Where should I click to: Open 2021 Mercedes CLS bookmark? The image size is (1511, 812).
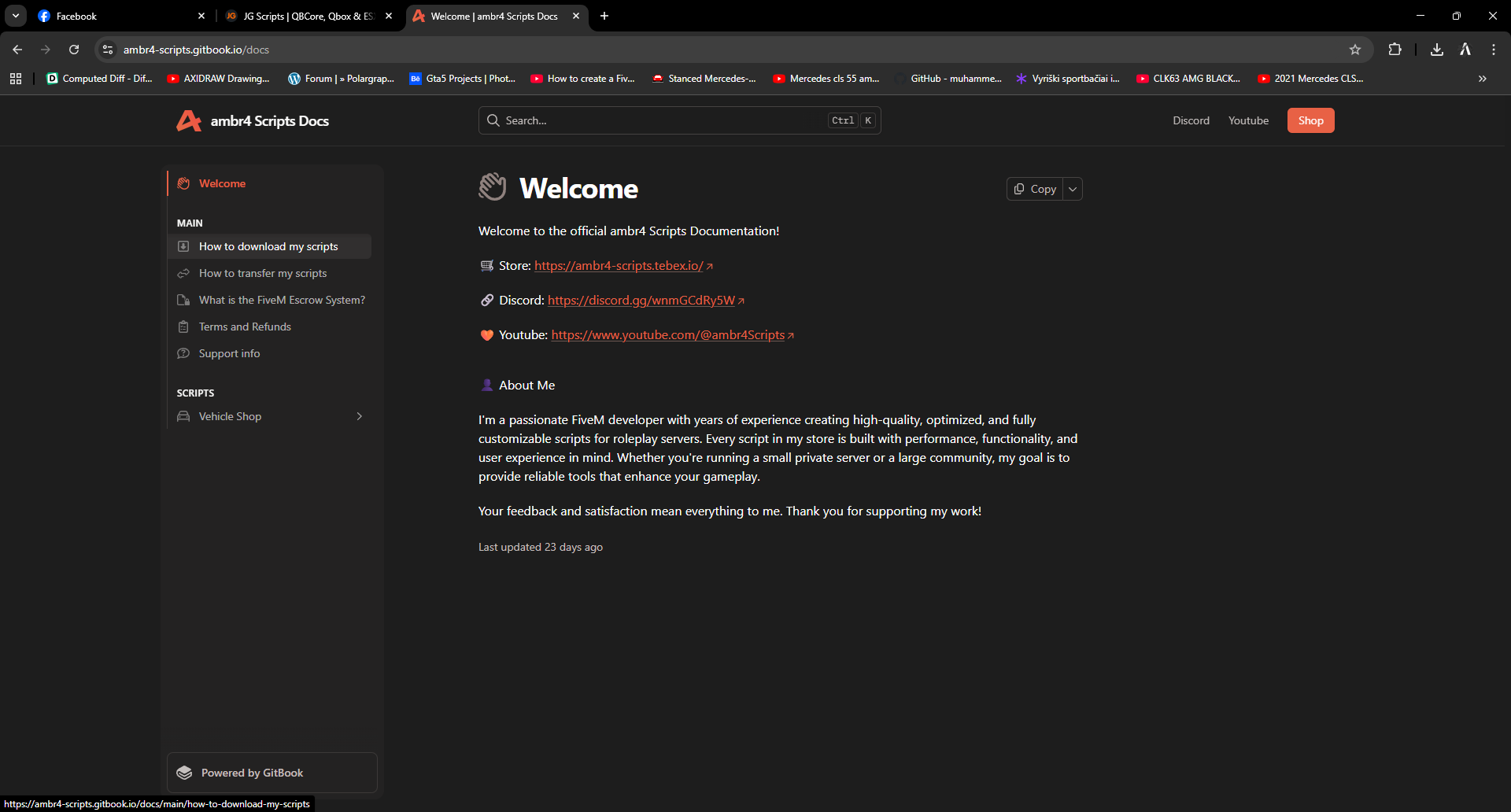click(1310, 79)
